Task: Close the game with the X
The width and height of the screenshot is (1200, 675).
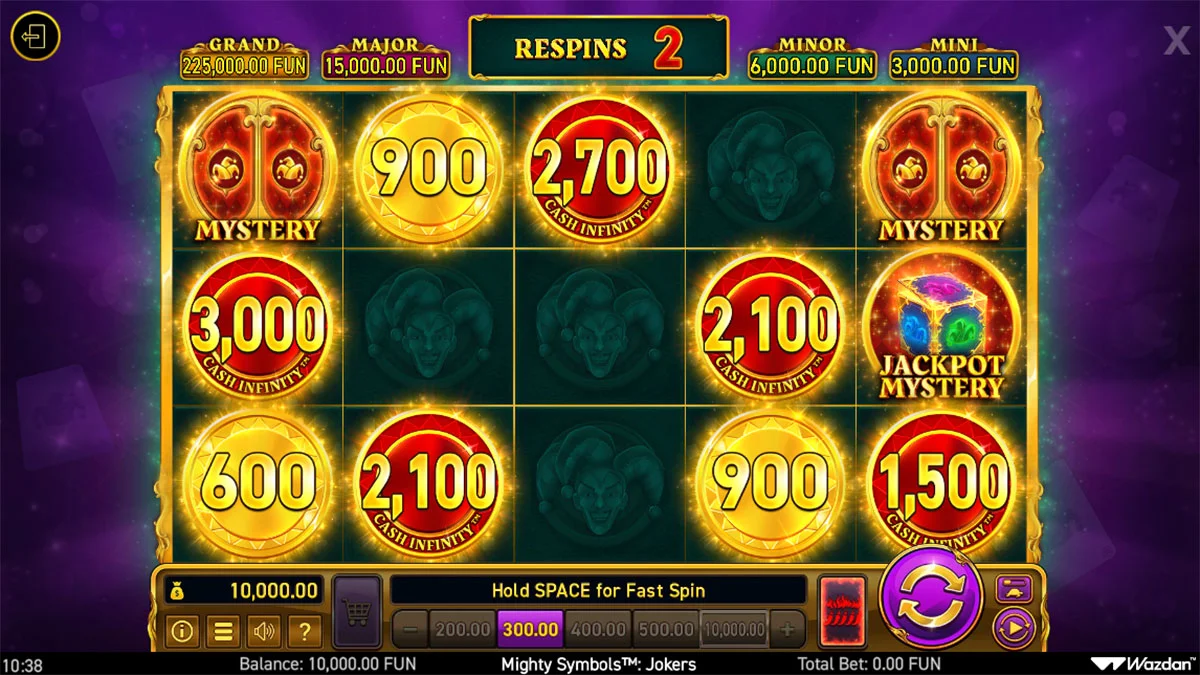Action: [x=1176, y=41]
